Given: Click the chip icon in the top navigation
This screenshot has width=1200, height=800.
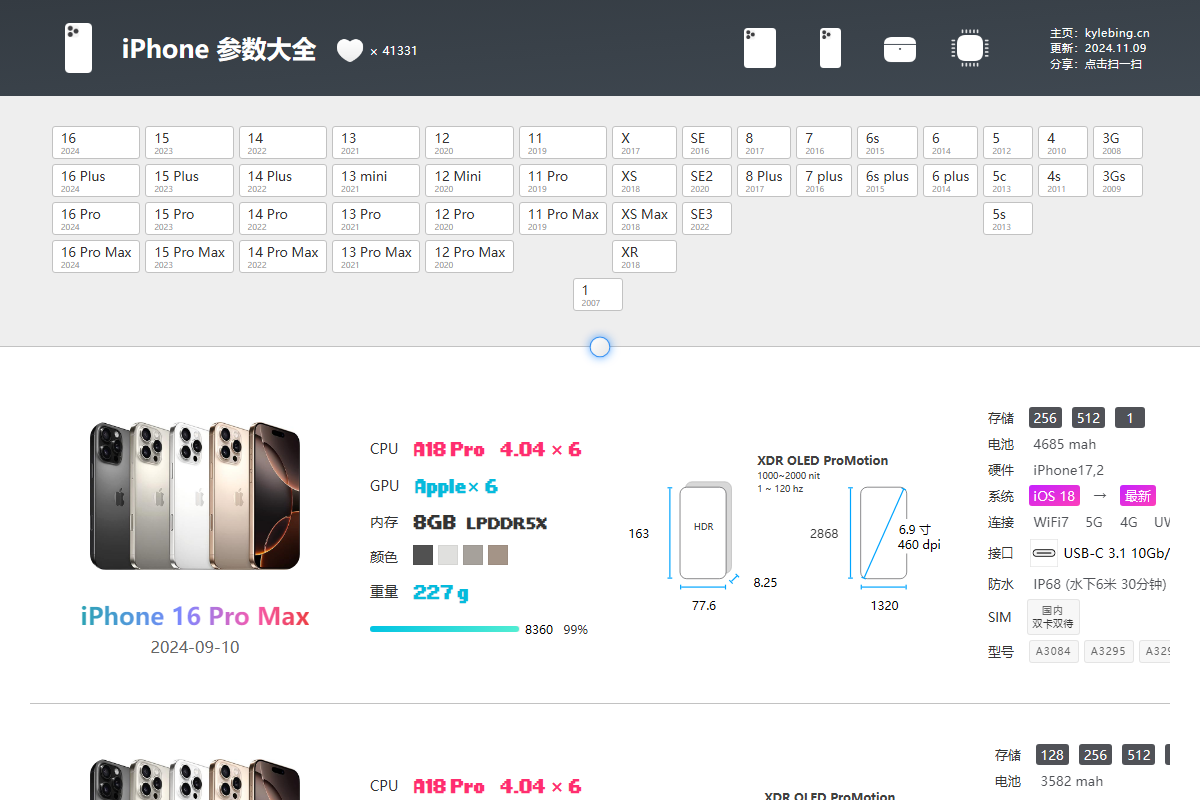Looking at the screenshot, I should [x=969, y=47].
